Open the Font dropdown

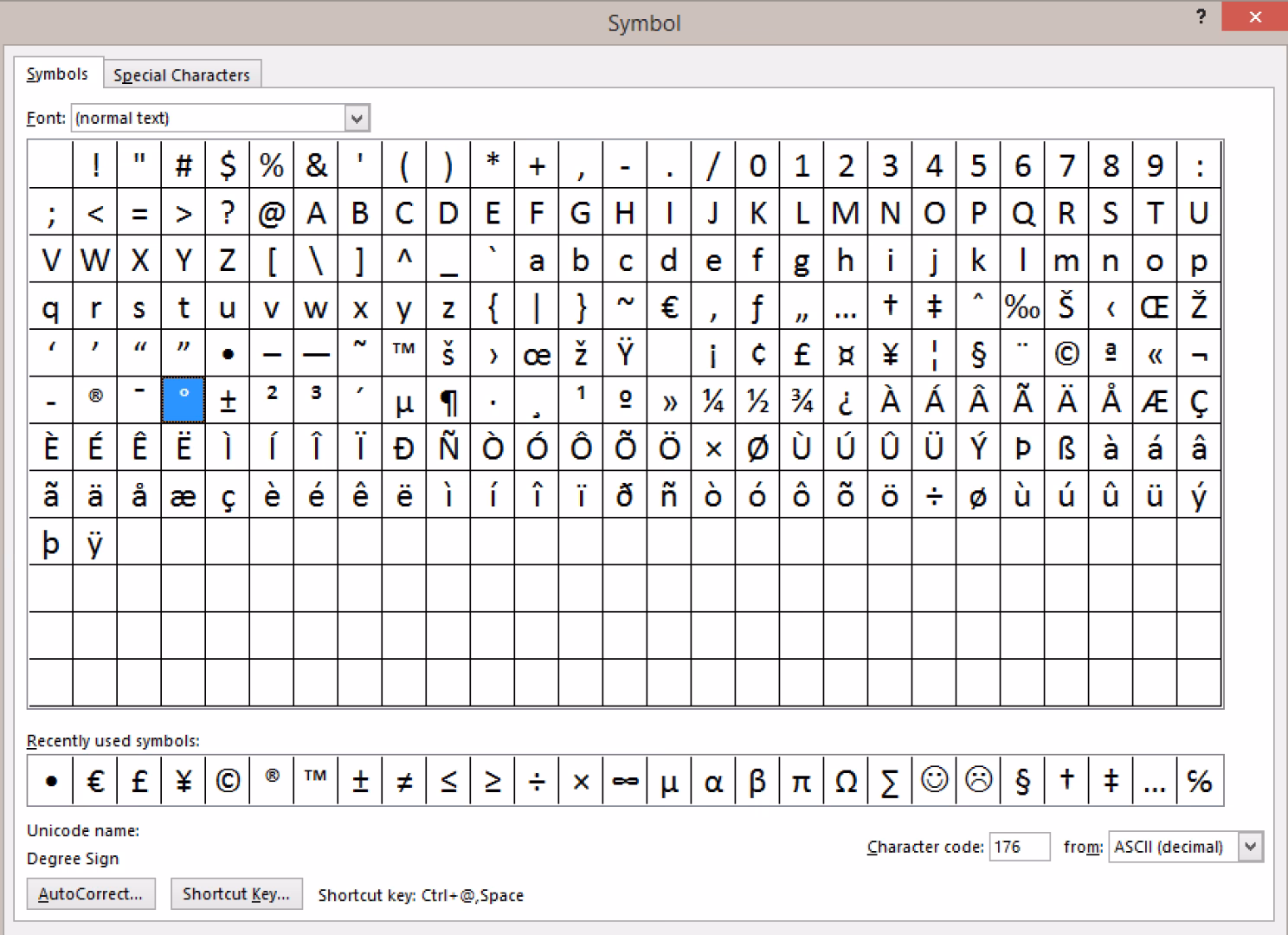(x=357, y=118)
